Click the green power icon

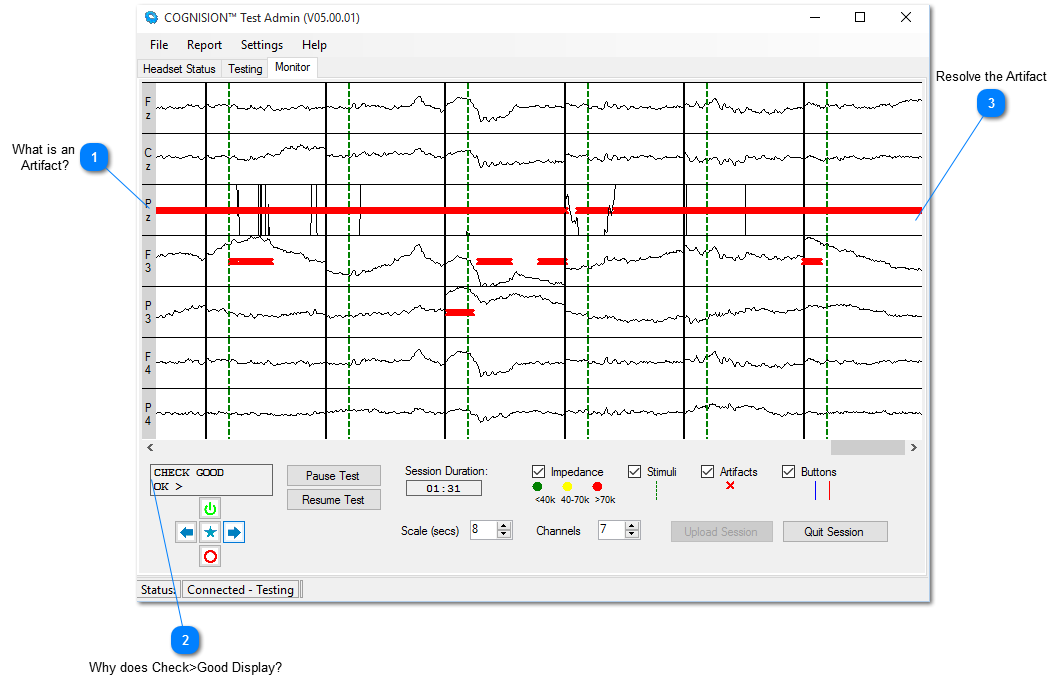pyautogui.click(x=210, y=508)
